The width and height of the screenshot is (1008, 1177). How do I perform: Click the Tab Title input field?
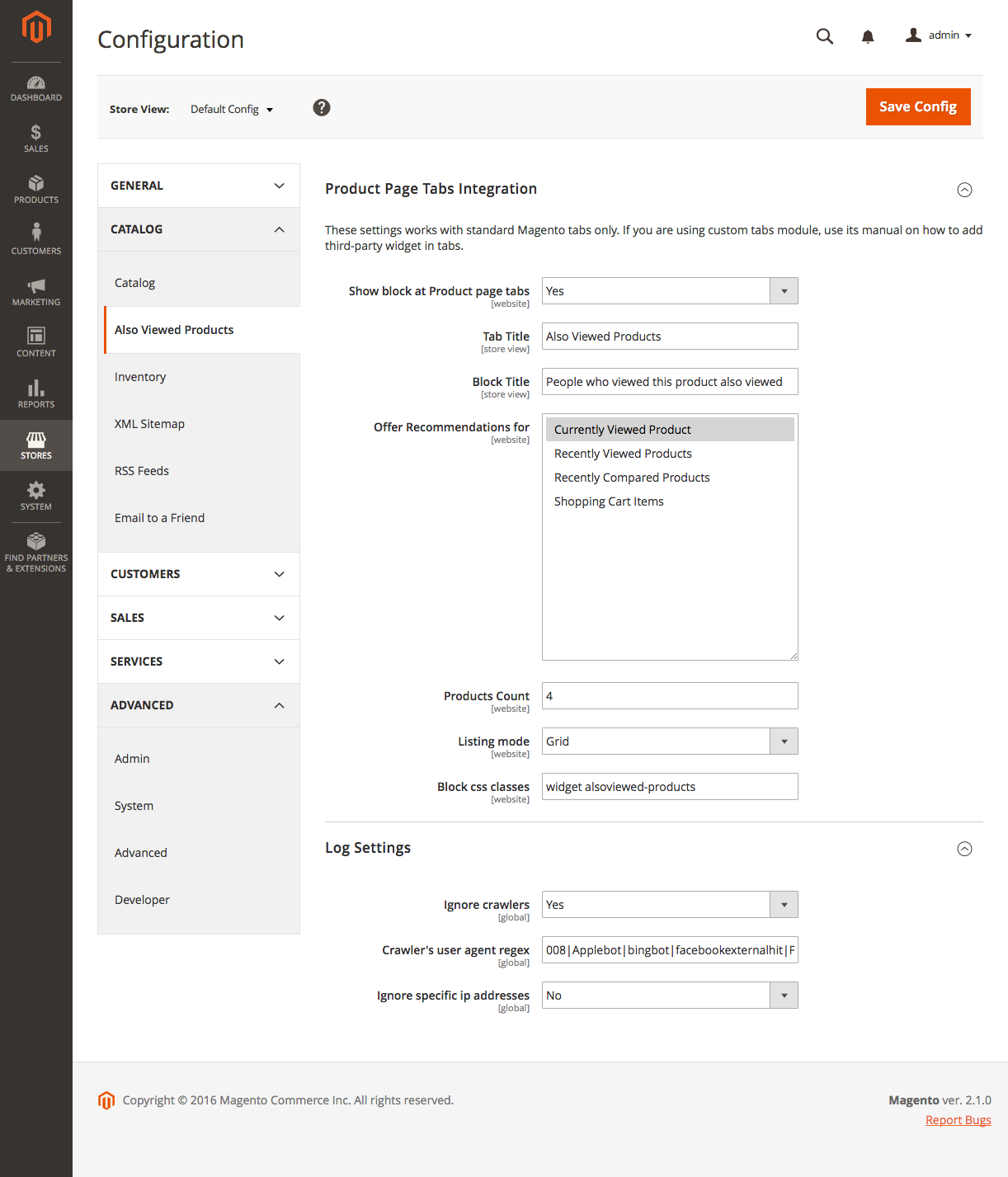670,337
